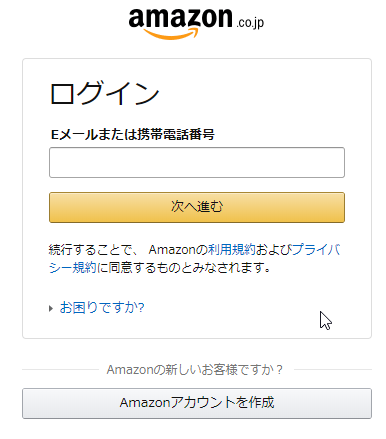Click the Eメールまたは携帯電話番号 field label
The height and width of the screenshot is (439, 386).
point(132,134)
